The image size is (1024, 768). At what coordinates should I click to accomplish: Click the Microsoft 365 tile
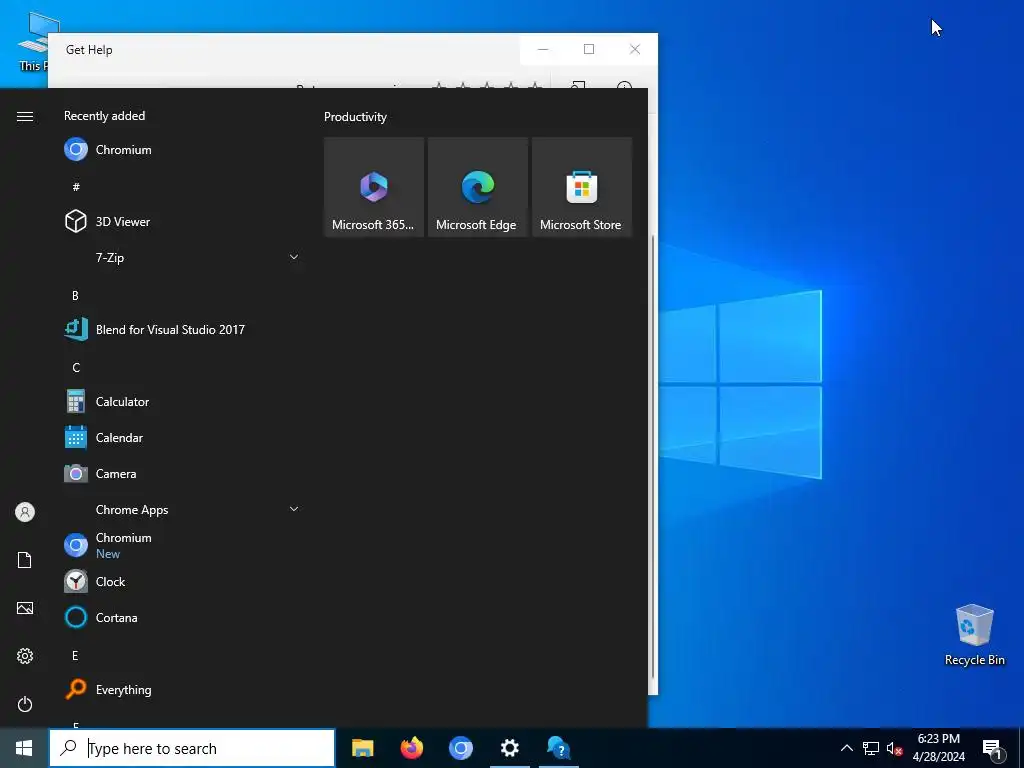coord(374,187)
